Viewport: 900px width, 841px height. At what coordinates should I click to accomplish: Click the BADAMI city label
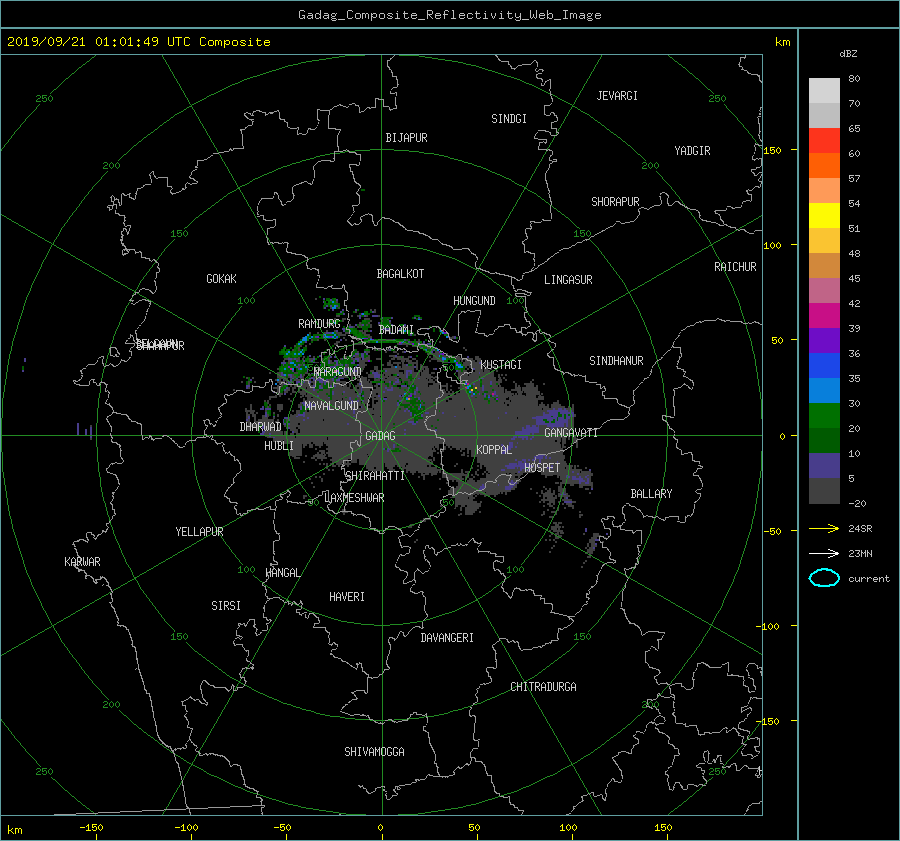[396, 330]
